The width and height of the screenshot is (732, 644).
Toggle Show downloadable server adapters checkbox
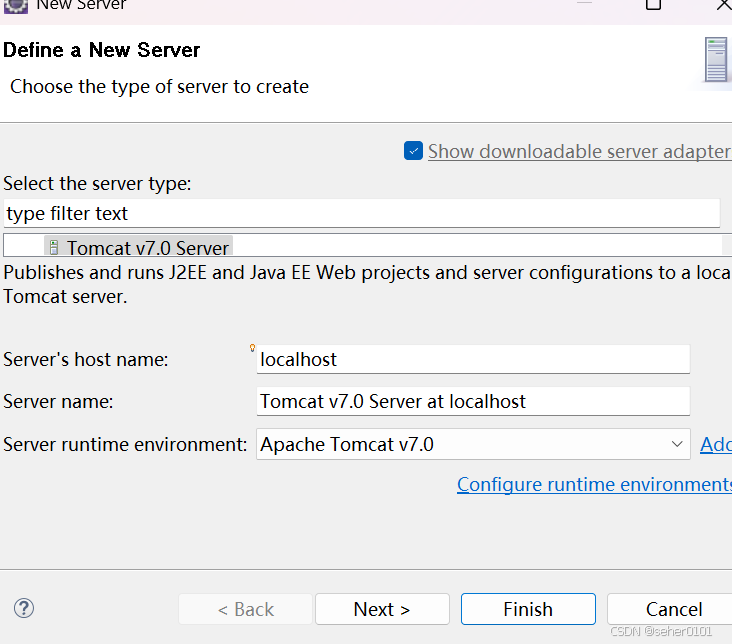tap(413, 151)
